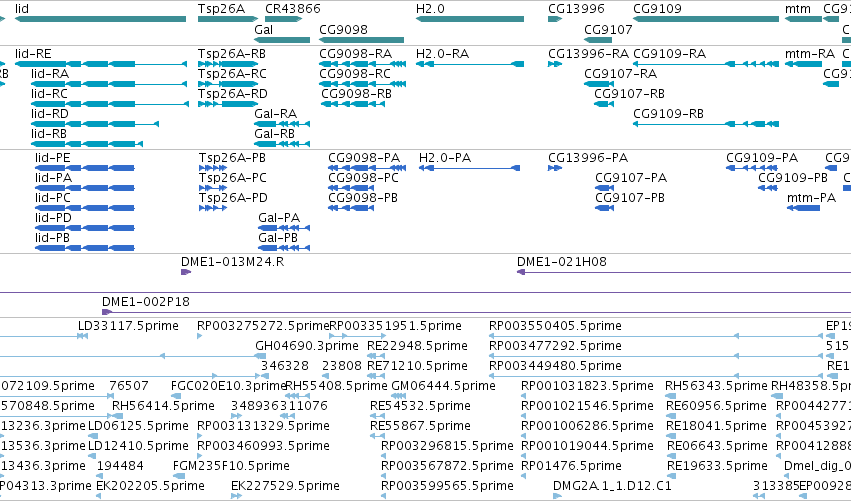851x501 pixels.
Task: Select protein CG9109-PB
Action: 768,188
